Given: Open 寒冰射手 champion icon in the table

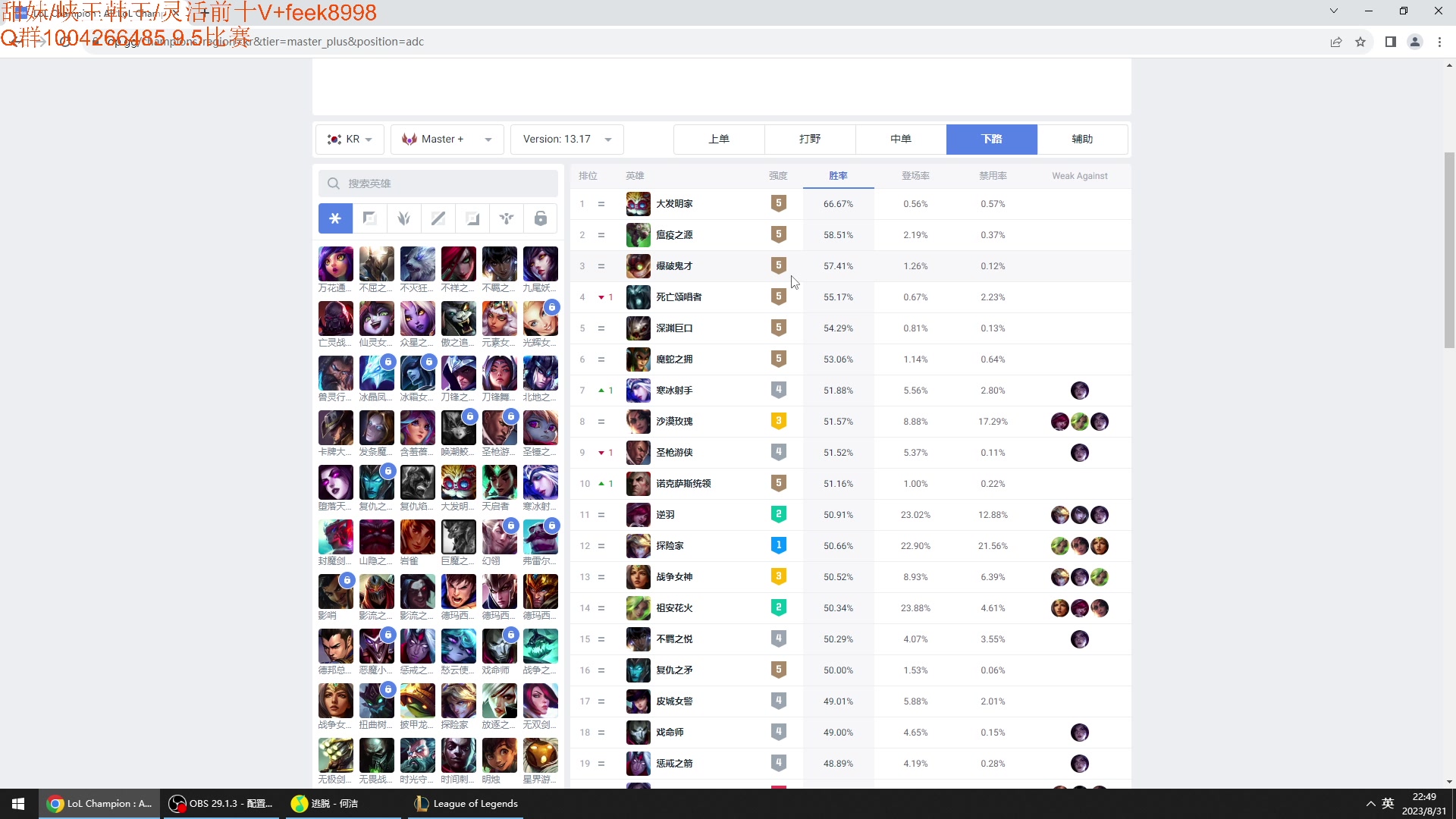Looking at the screenshot, I should tap(638, 391).
